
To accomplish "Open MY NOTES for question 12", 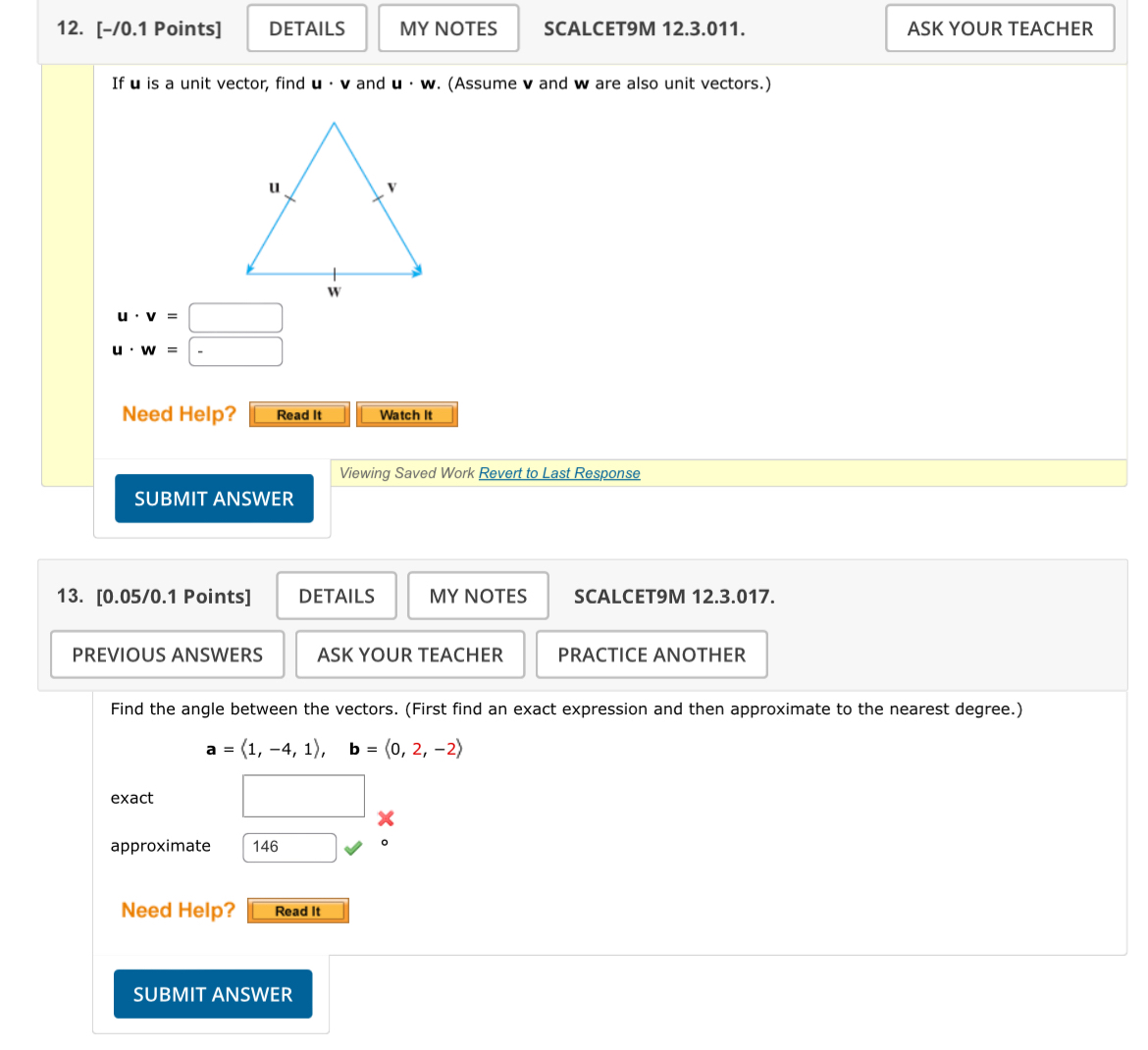I will [x=448, y=28].
